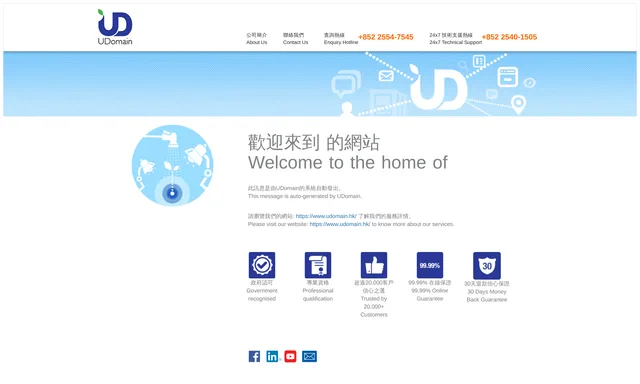
Task: Click the 'Trusted by 20,000+ Customers' caption
Action: coord(373,306)
